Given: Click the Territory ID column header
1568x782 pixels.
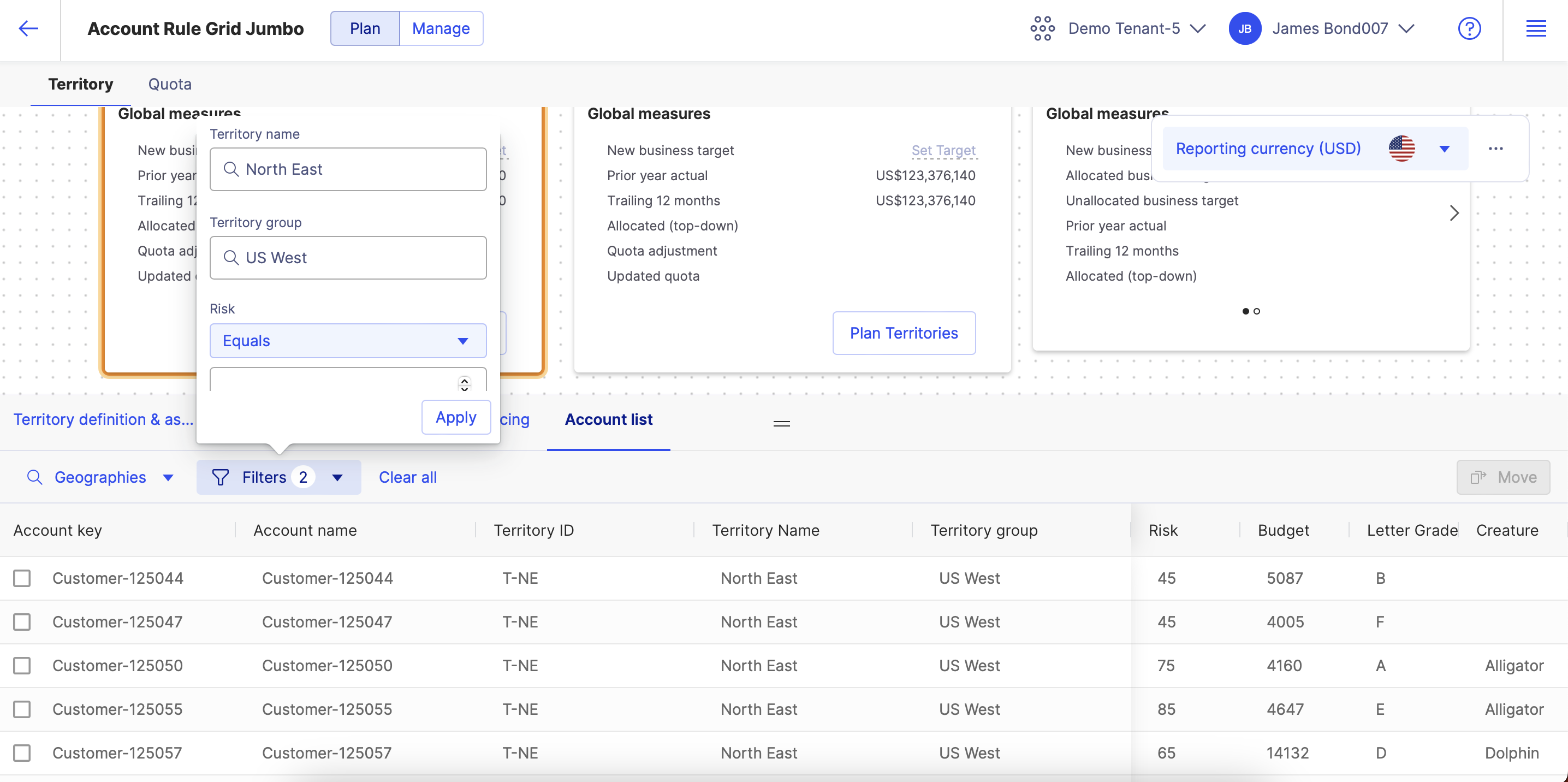Looking at the screenshot, I should (x=534, y=530).
